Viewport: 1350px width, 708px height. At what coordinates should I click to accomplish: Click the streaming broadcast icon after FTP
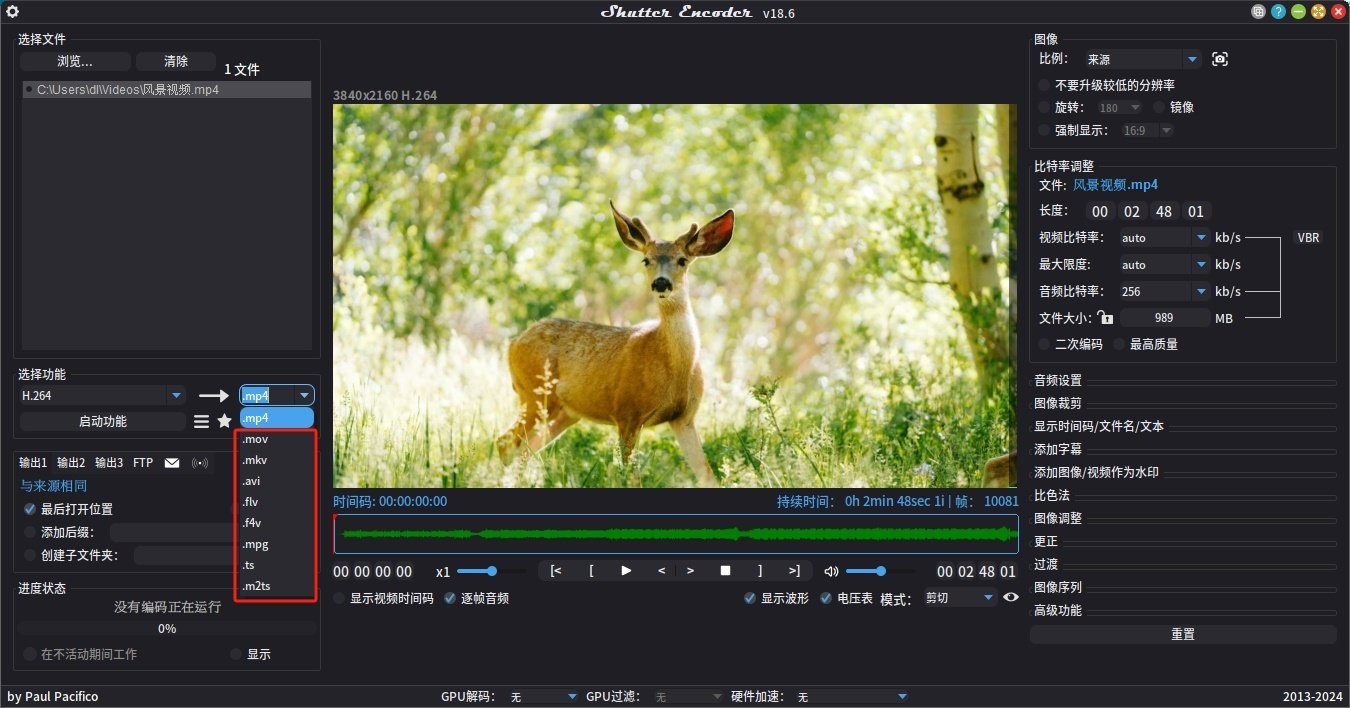pos(200,463)
